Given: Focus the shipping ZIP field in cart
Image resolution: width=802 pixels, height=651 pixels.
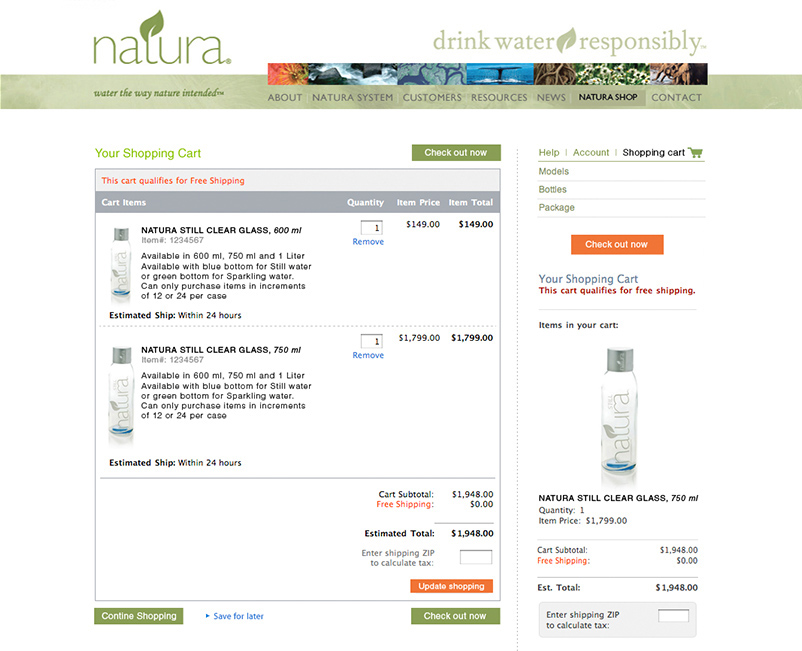Looking at the screenshot, I should (476, 557).
